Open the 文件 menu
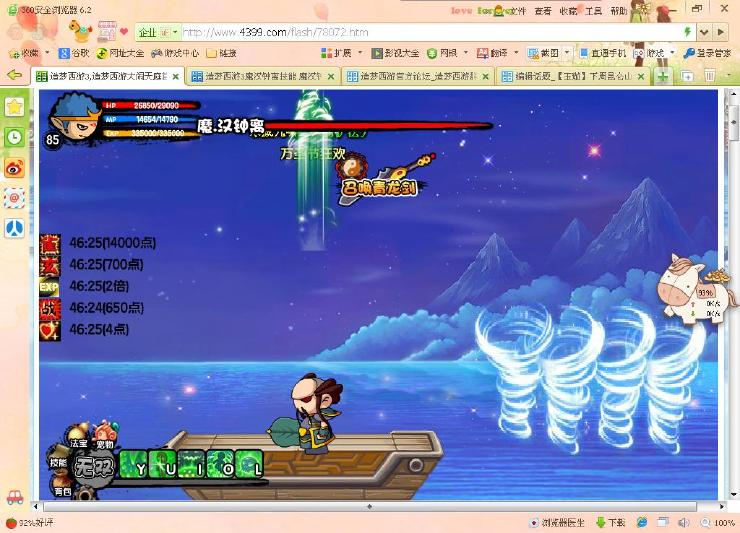Screen dimensions: 740x533 coord(517,10)
